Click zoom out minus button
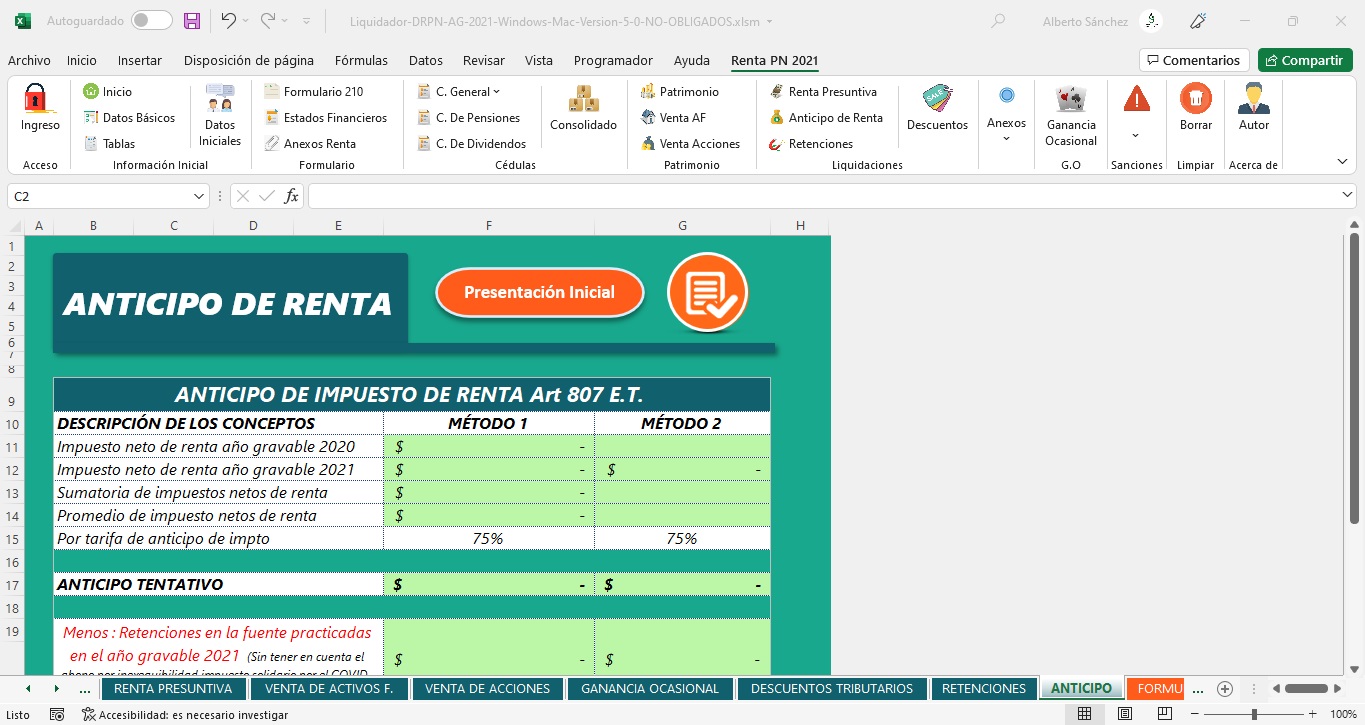Screen dimensions: 1365x725 click(x=1196, y=714)
